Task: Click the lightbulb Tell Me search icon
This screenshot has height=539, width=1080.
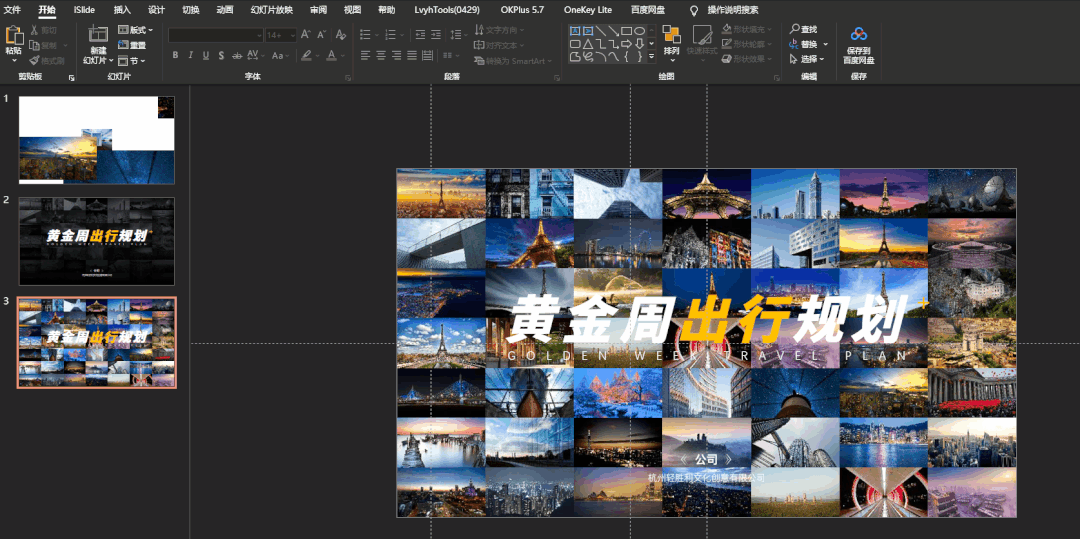Action: [x=694, y=10]
